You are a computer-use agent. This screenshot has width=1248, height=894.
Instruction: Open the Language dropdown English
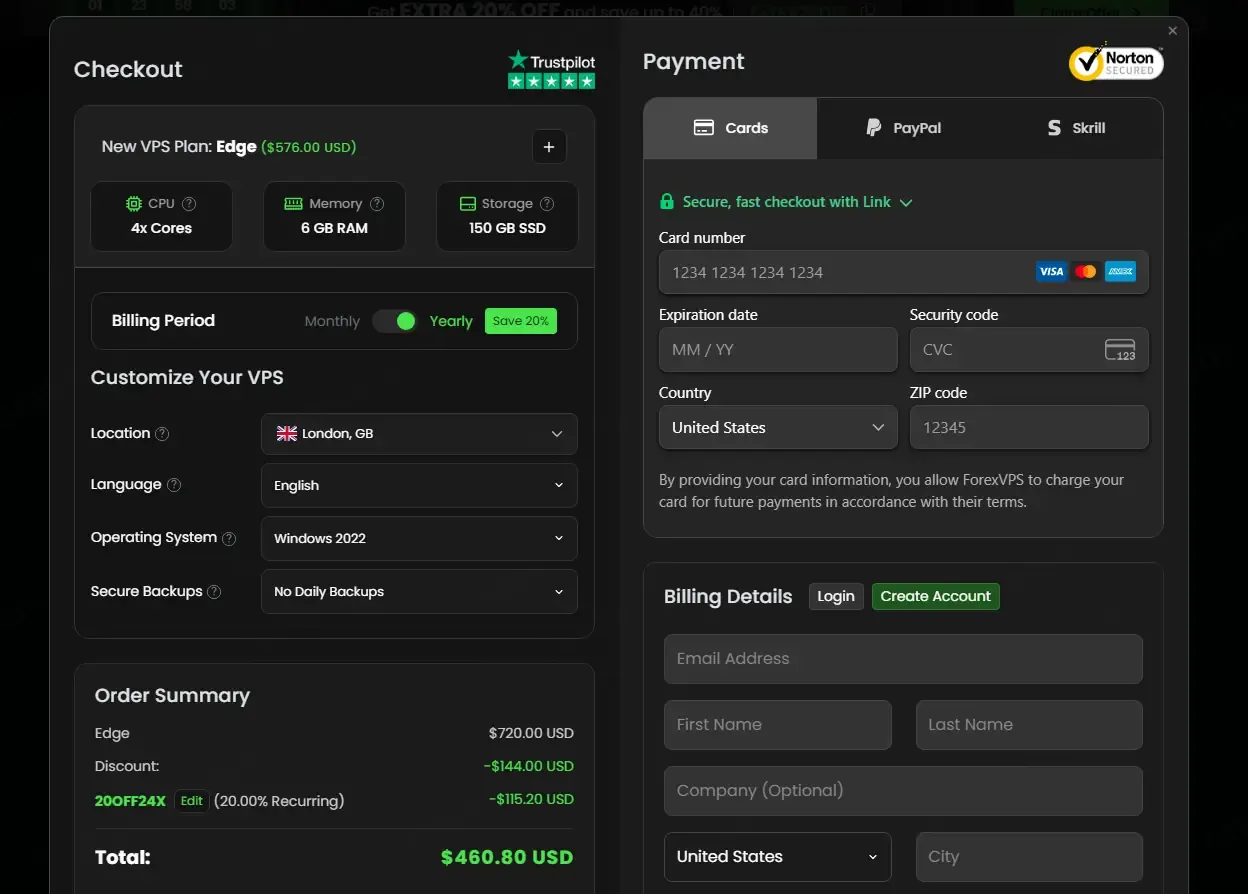click(x=419, y=485)
